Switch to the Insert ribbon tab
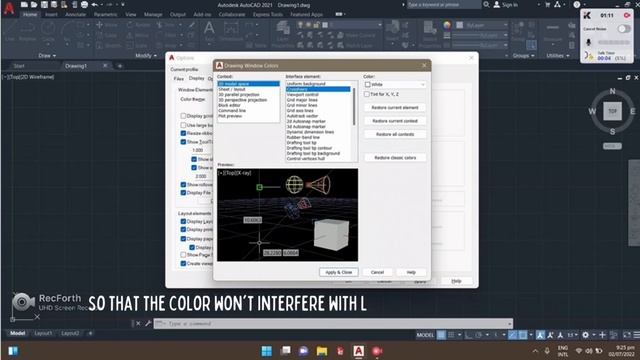The width and height of the screenshot is (640, 360). coord(51,14)
